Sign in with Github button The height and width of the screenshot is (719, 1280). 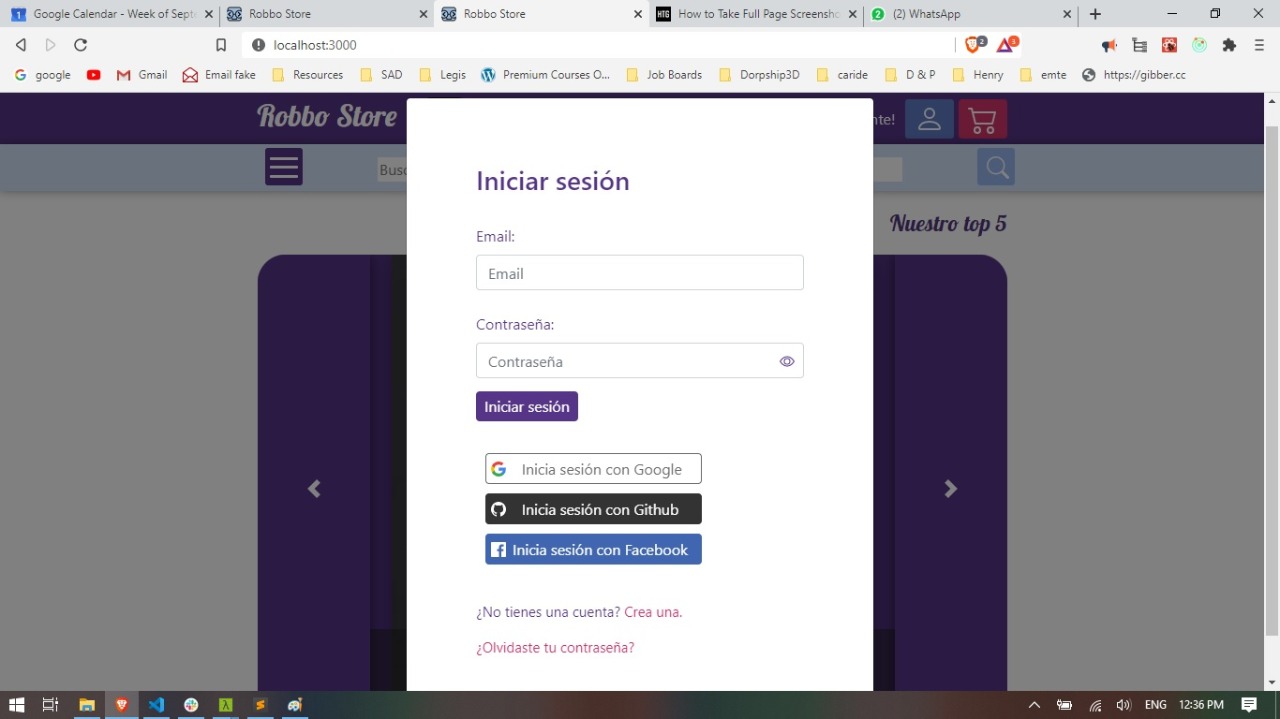593,509
